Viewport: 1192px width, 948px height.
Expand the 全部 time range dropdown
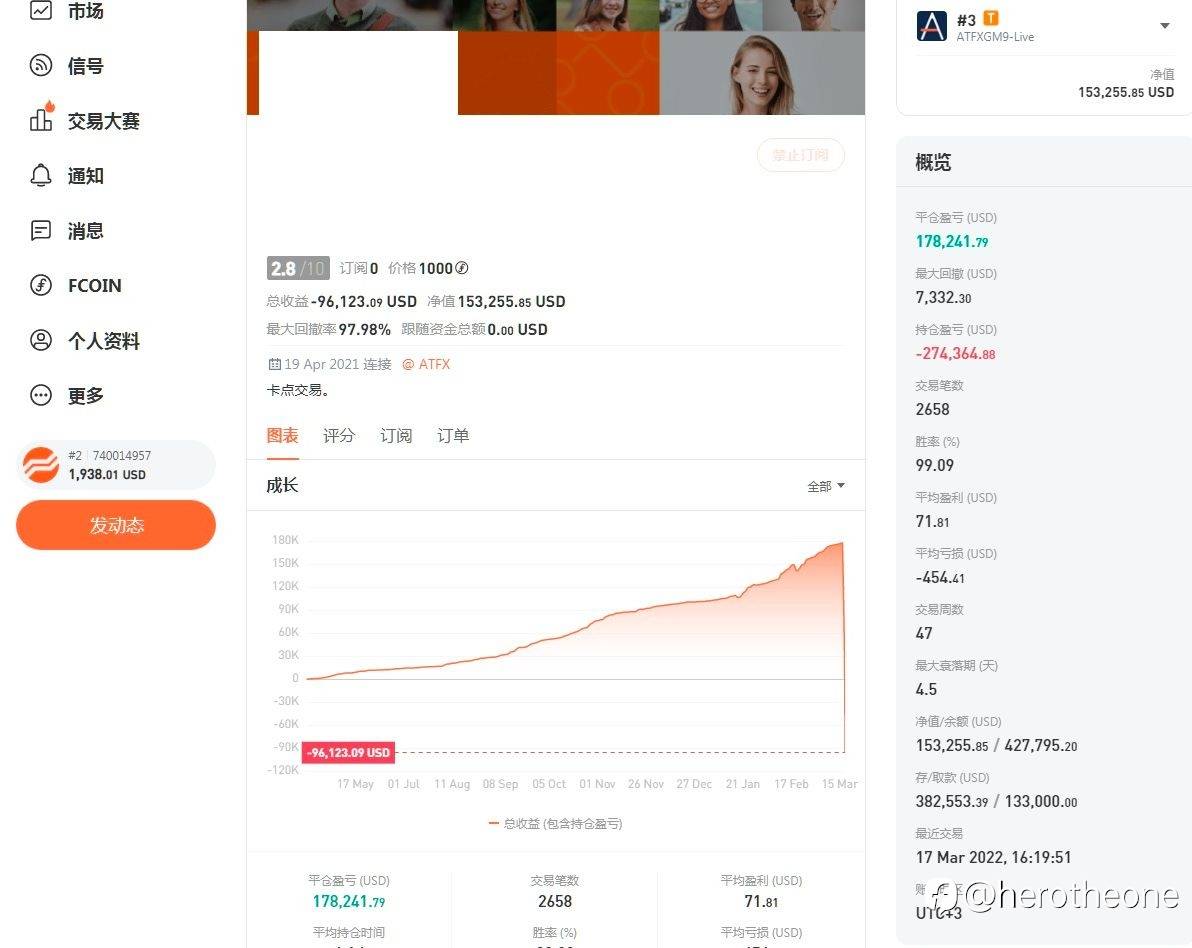tap(826, 486)
